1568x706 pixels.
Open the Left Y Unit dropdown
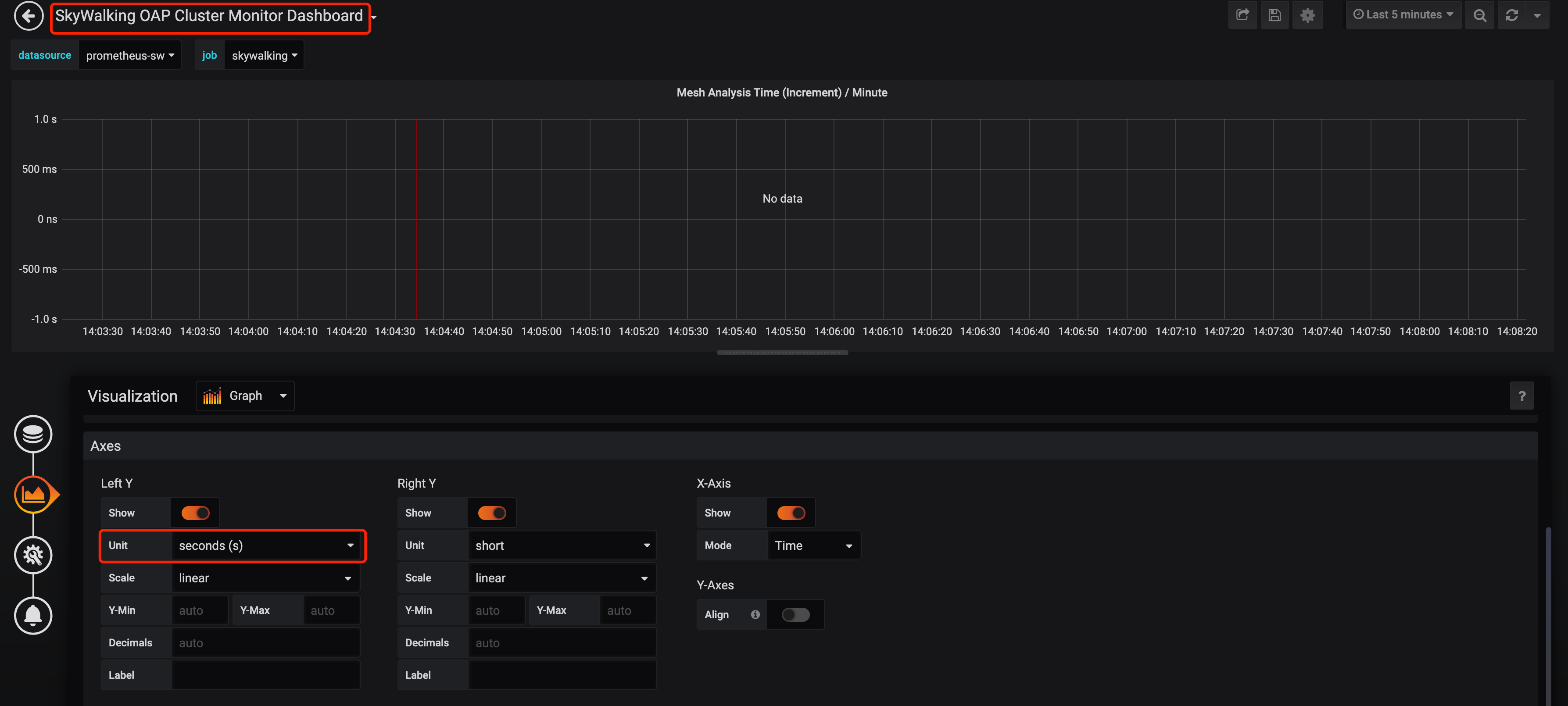point(265,546)
